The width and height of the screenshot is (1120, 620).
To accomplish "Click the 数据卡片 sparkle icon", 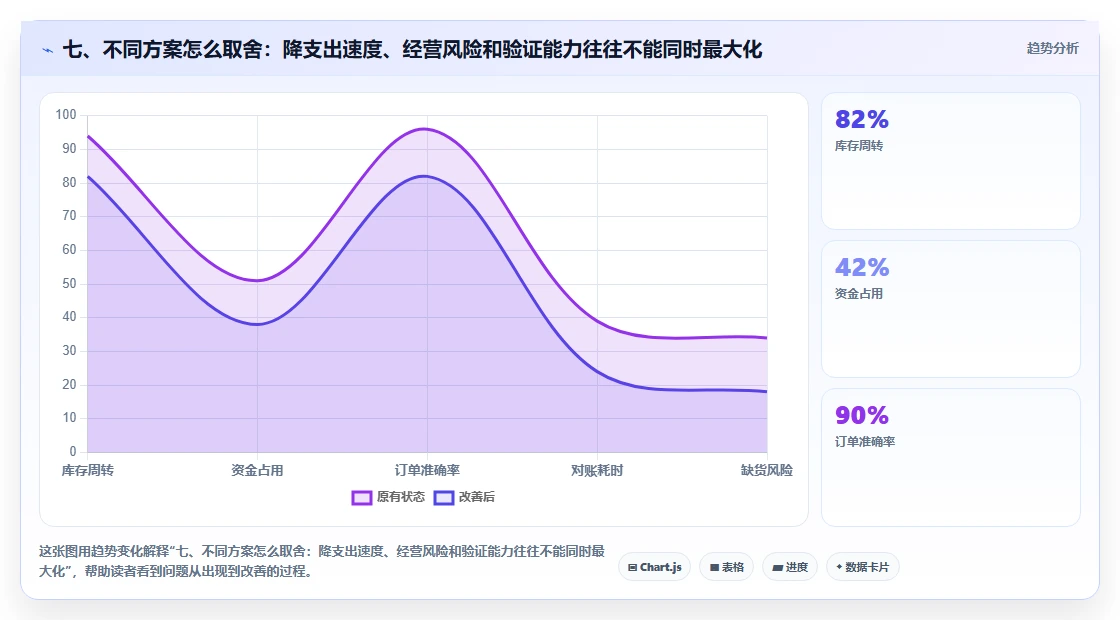I will coord(839,567).
